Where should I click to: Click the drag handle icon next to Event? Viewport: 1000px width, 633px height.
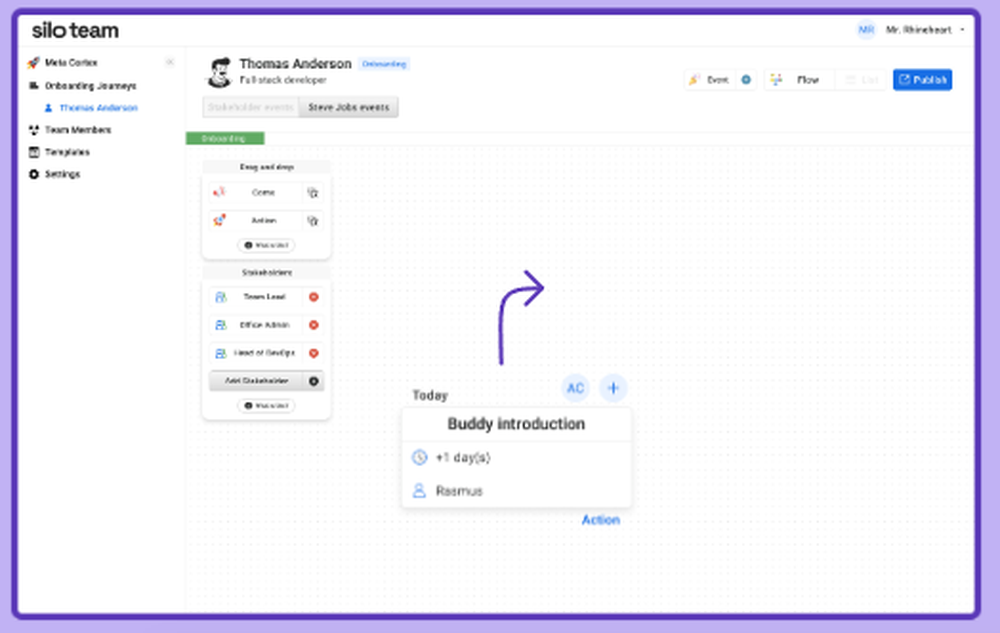tap(315, 192)
